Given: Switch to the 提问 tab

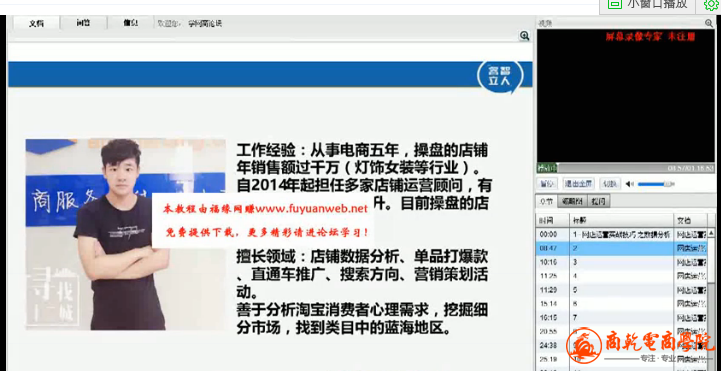Looking at the screenshot, I should [x=599, y=201].
